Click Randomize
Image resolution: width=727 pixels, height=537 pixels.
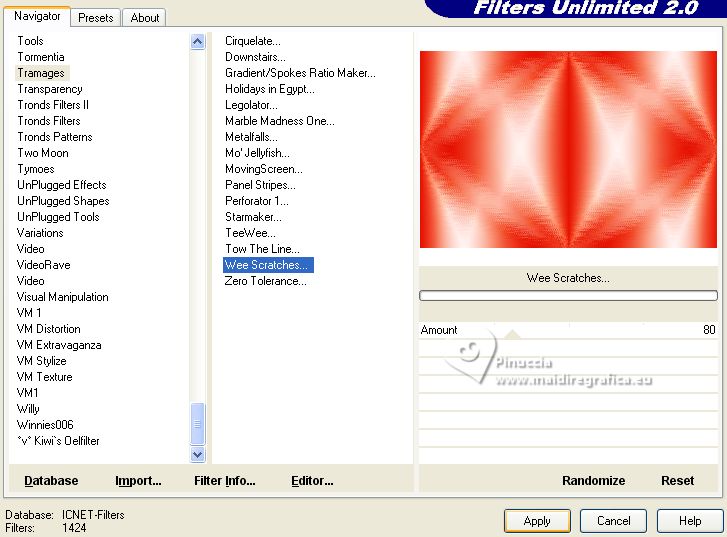(593, 480)
